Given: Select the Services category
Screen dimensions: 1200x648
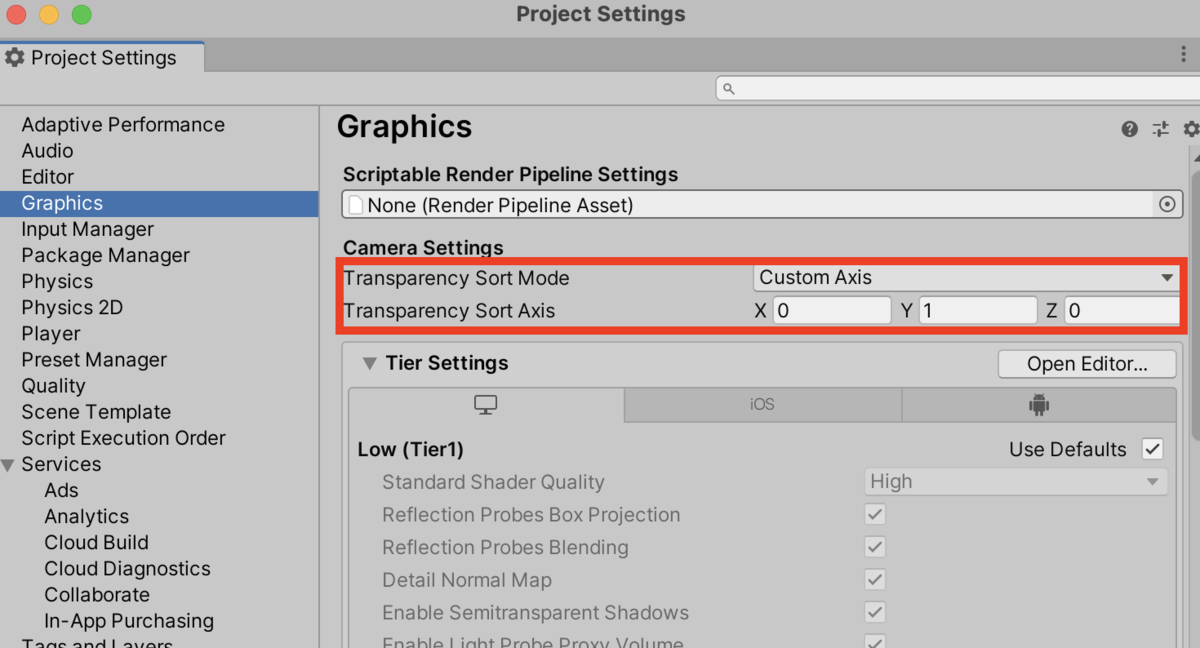Looking at the screenshot, I should coord(61,464).
